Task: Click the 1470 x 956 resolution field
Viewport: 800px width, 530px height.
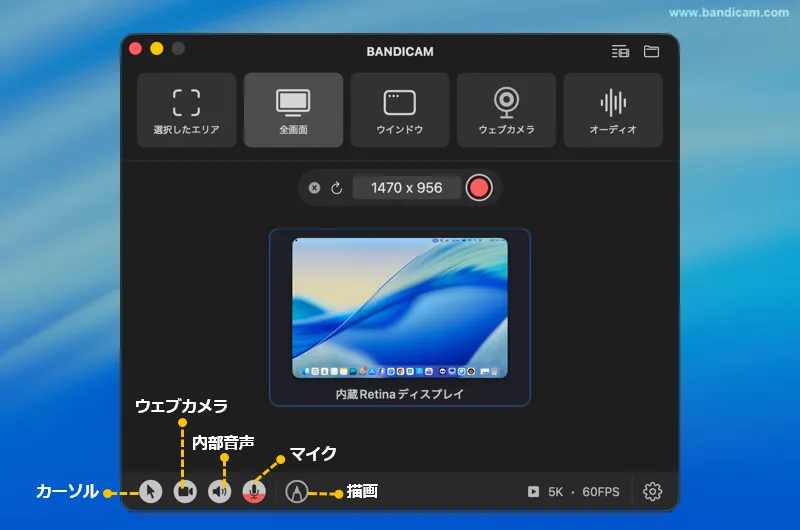Action: (x=407, y=188)
